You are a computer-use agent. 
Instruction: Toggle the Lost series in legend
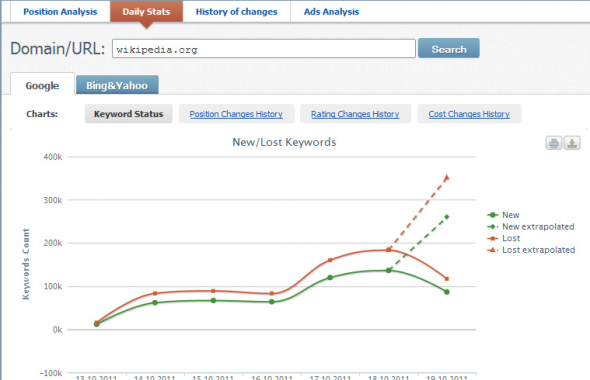[x=503, y=238]
